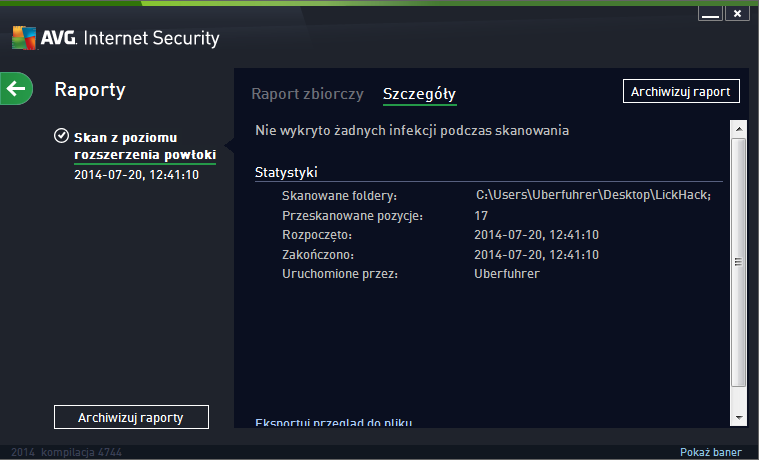Go back using the green arrow button
Viewport: 759px width, 460px height.
coord(16,89)
